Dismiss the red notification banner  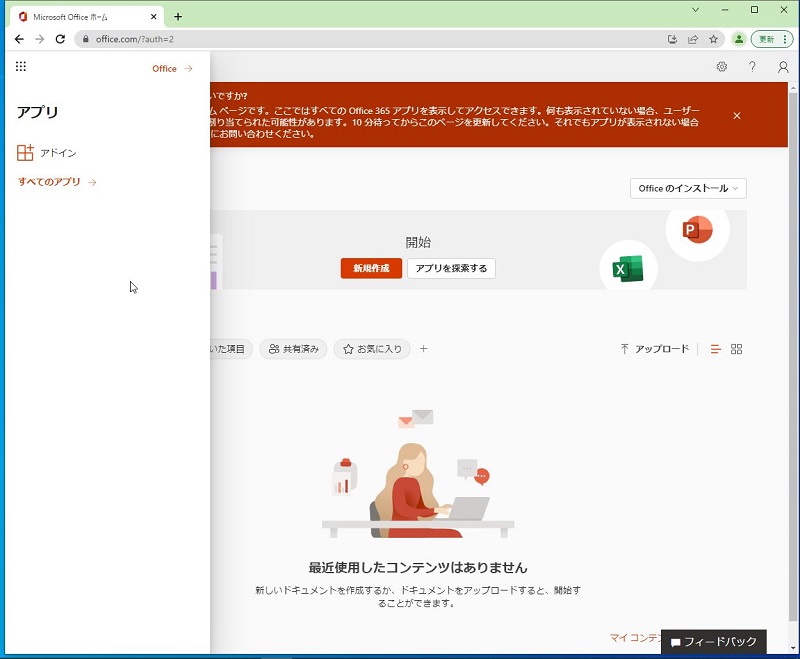pos(737,116)
